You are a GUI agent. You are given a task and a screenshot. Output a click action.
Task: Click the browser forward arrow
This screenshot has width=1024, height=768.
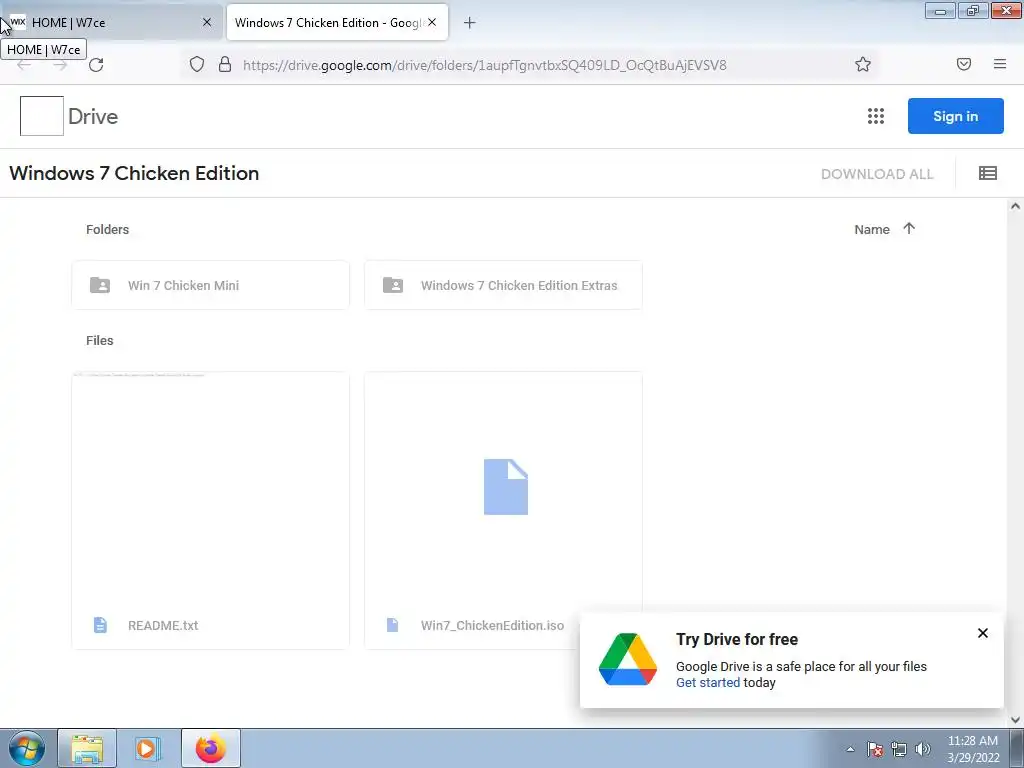click(x=60, y=65)
